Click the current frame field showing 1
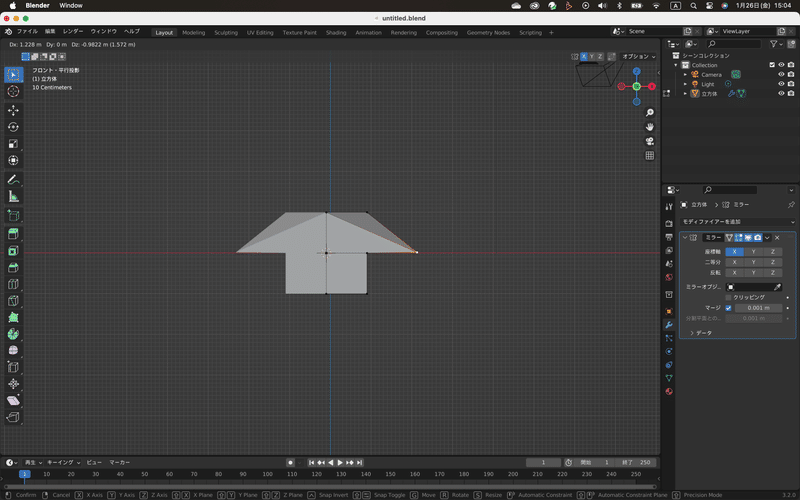The image size is (800, 500). coord(543,463)
